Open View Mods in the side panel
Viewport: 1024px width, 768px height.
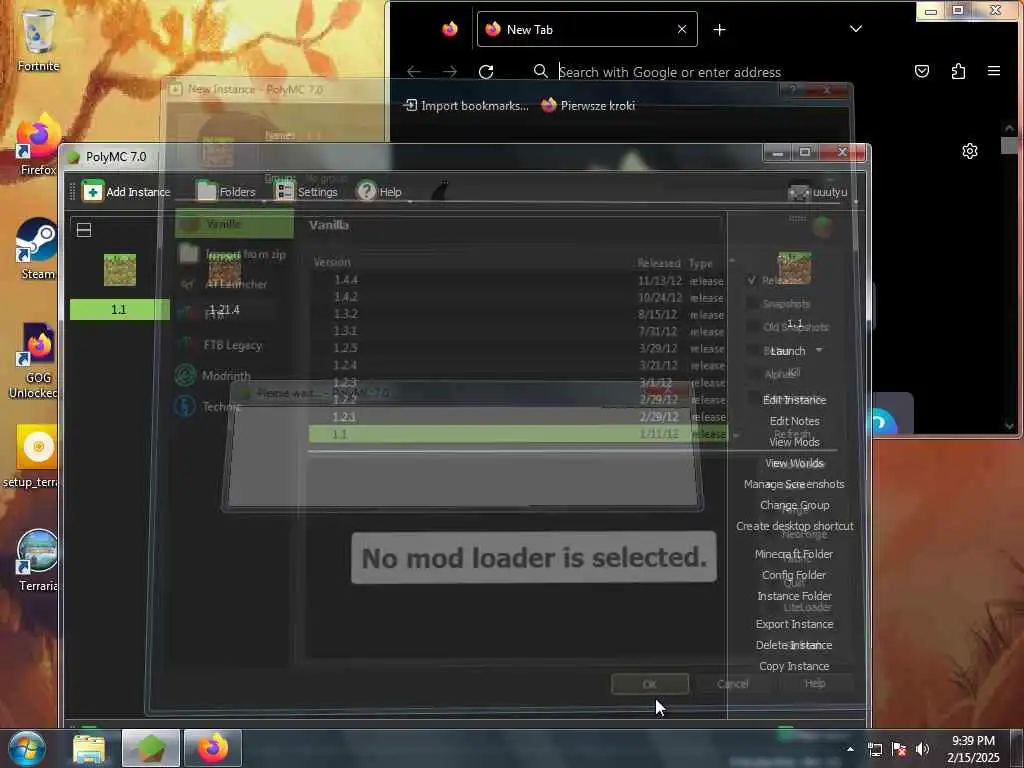point(794,442)
